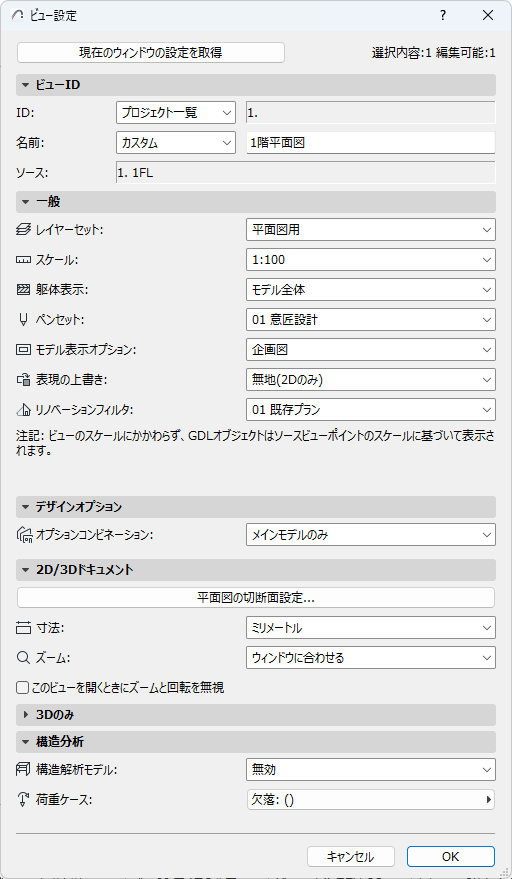Click the scale ruler icon beside スケール
This screenshot has width=512, height=879.
coord(22,260)
